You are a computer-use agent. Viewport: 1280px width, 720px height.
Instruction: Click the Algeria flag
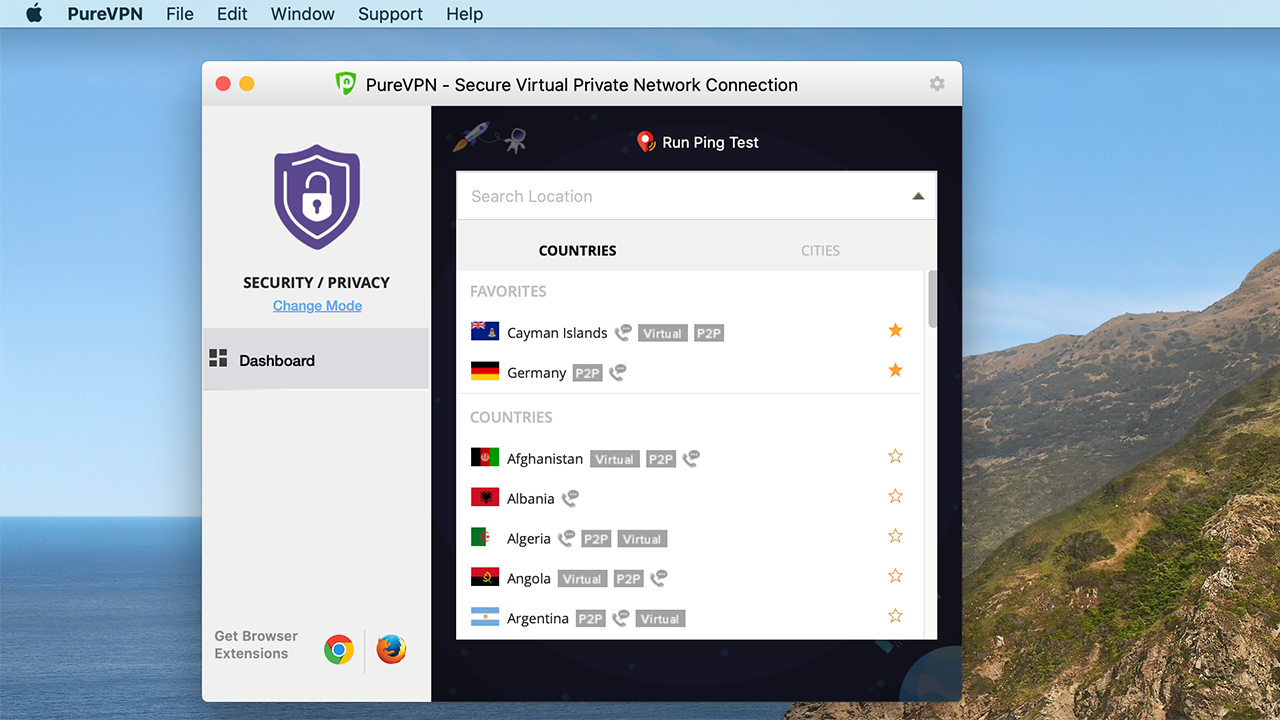pos(485,537)
